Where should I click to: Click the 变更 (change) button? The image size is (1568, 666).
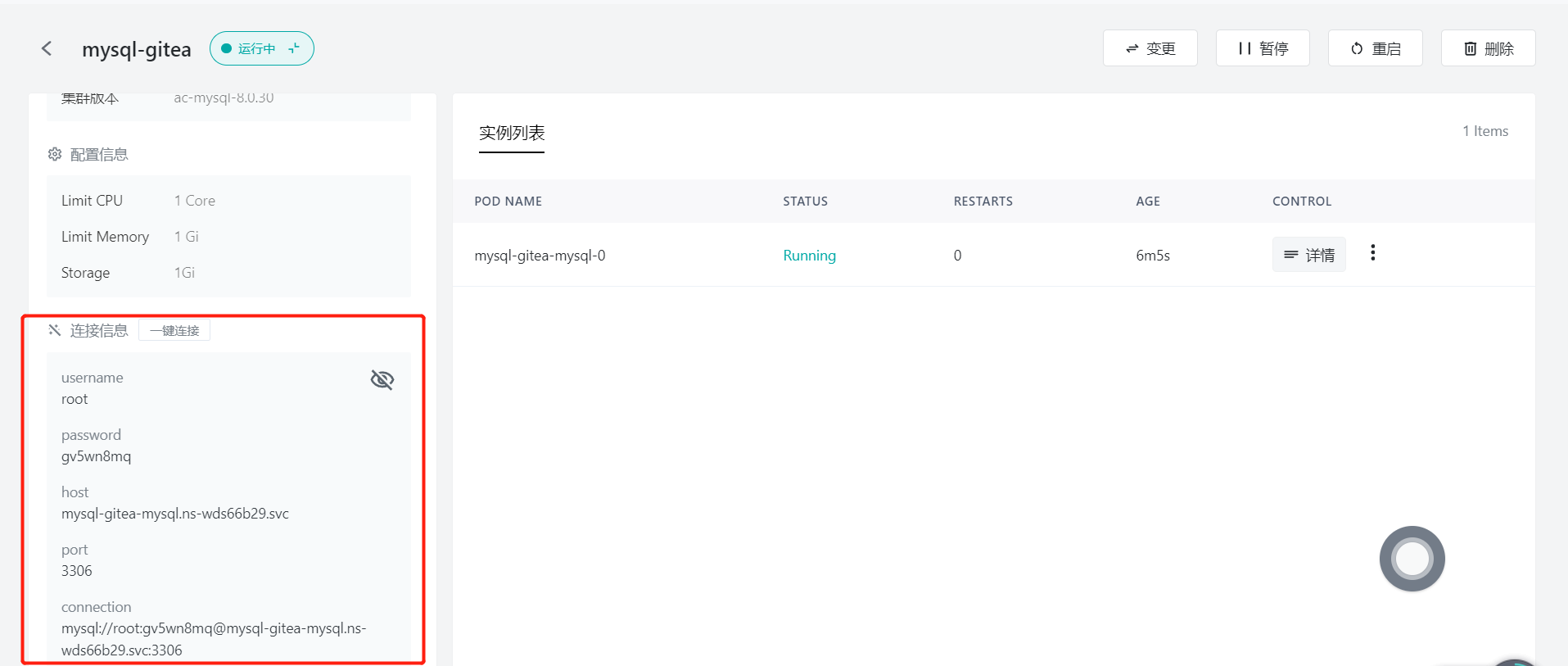(x=1150, y=48)
